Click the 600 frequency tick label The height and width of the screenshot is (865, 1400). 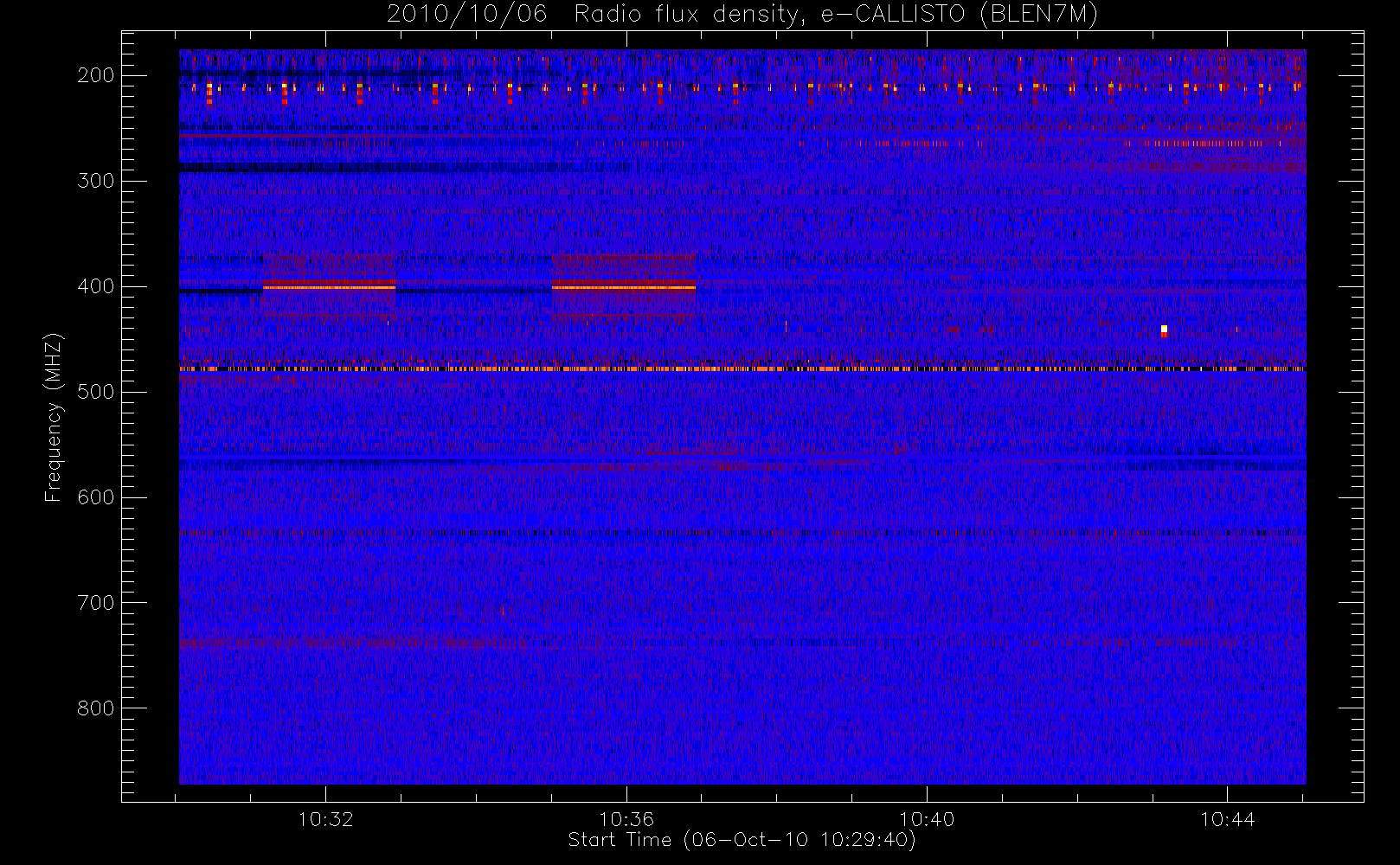[x=96, y=497]
